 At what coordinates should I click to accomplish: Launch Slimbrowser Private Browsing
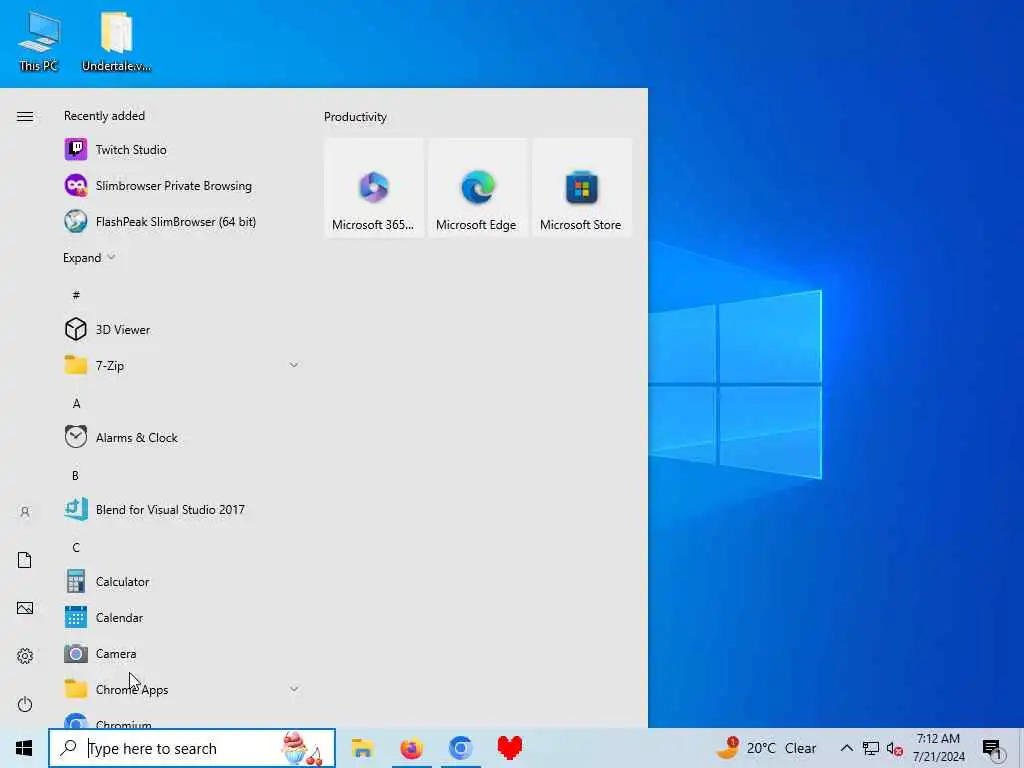coord(183,185)
